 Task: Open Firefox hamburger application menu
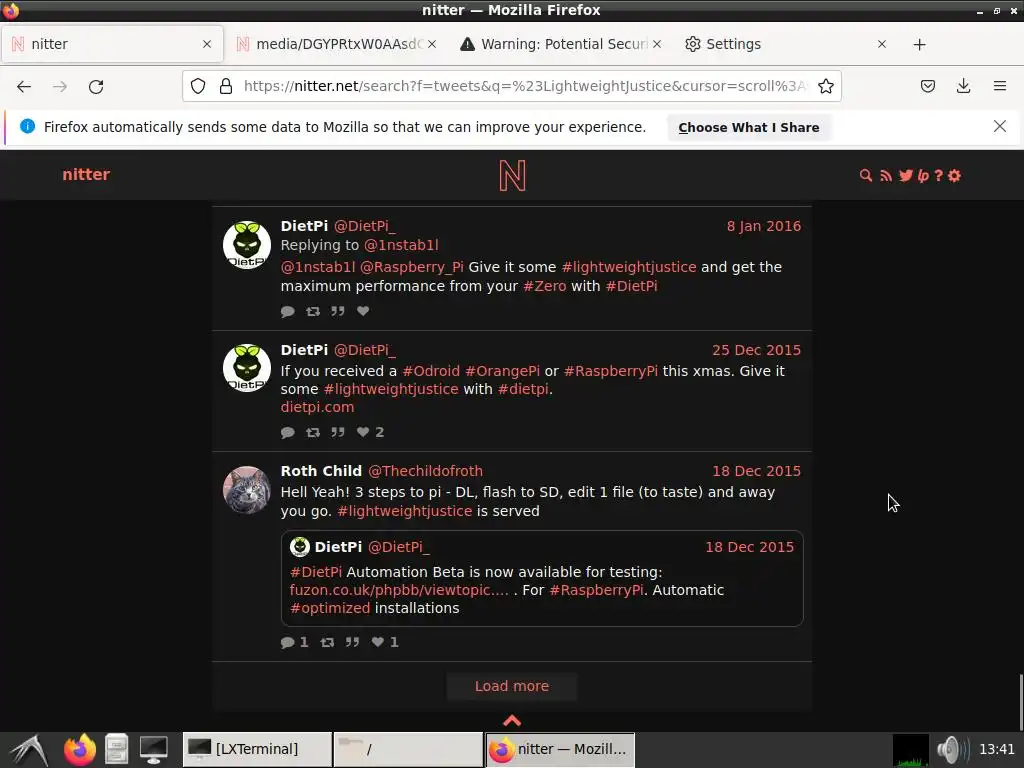(999, 86)
